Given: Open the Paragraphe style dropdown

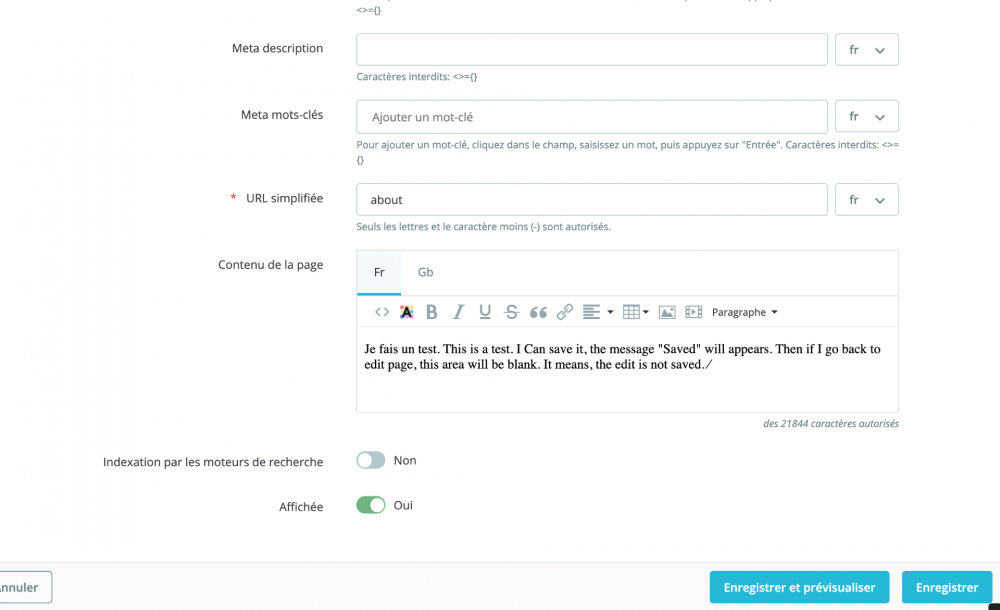Looking at the screenshot, I should pyautogui.click(x=744, y=312).
